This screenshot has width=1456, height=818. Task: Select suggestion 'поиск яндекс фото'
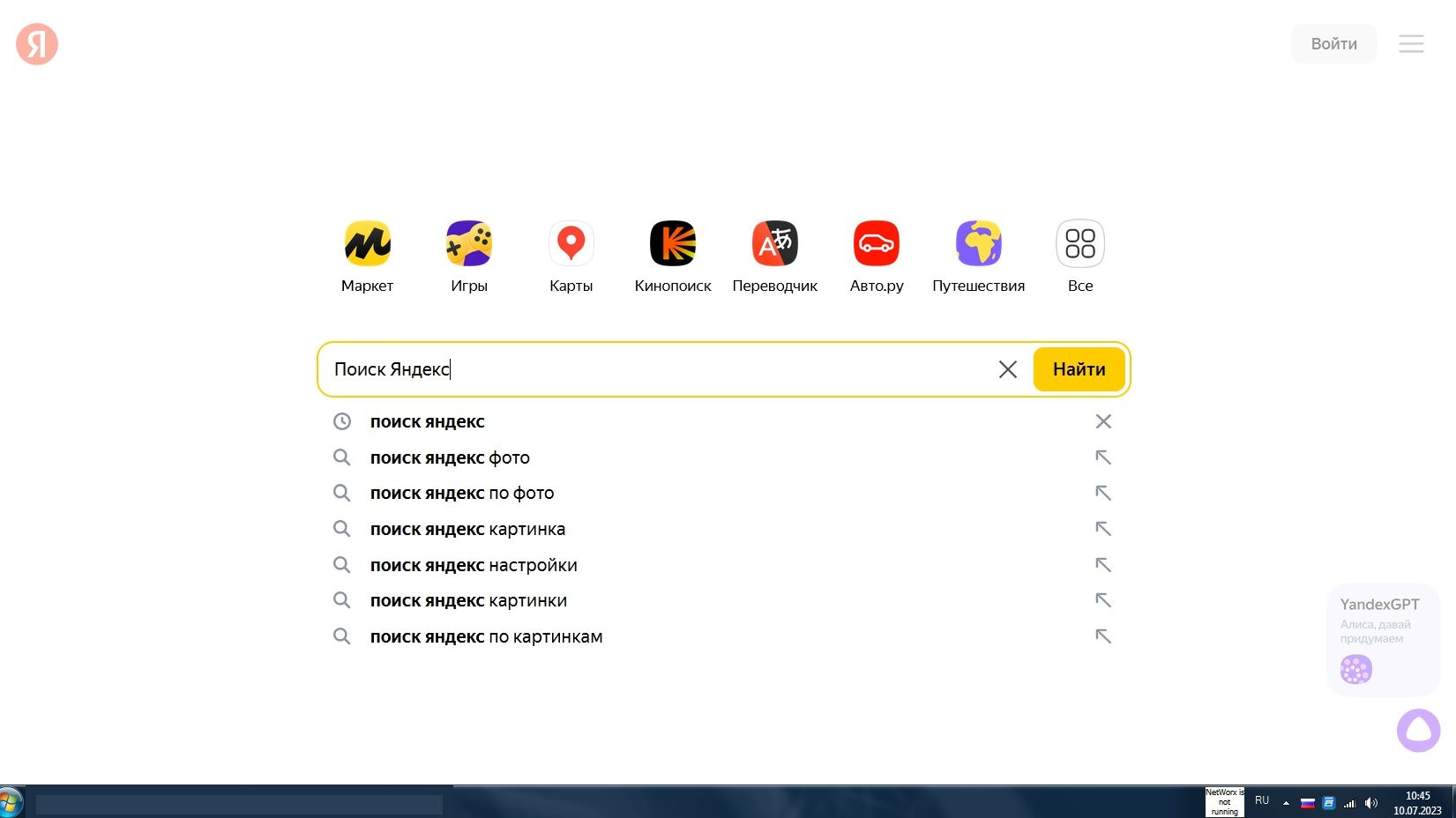723,457
